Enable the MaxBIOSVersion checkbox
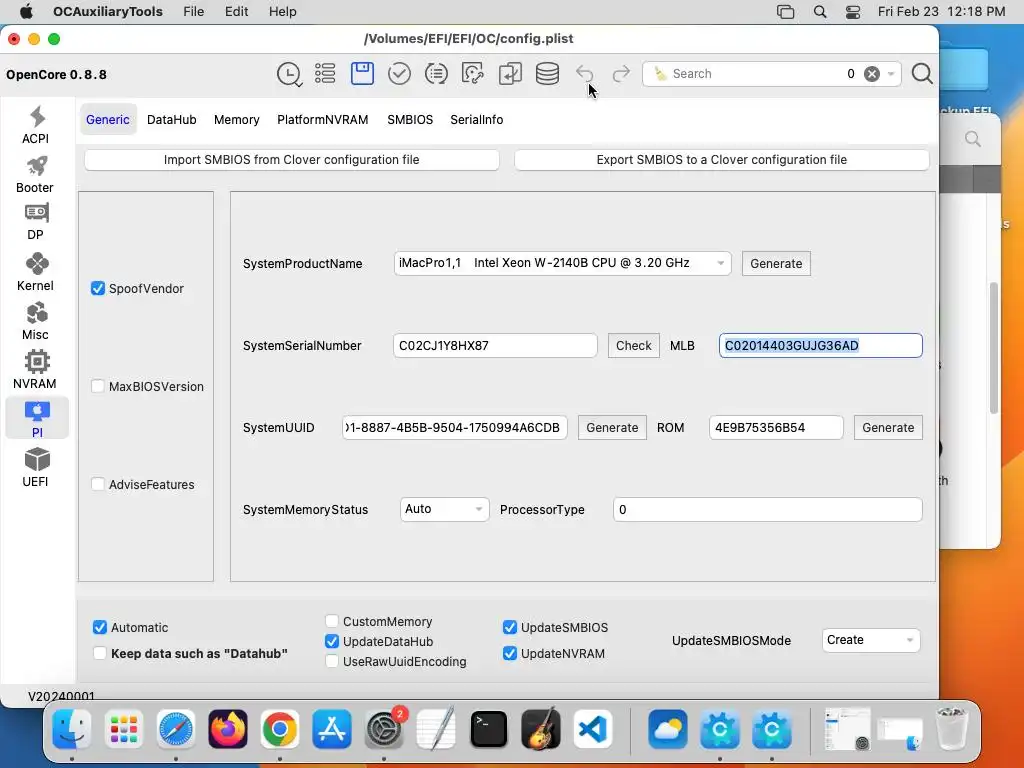1024x768 pixels. pos(98,387)
